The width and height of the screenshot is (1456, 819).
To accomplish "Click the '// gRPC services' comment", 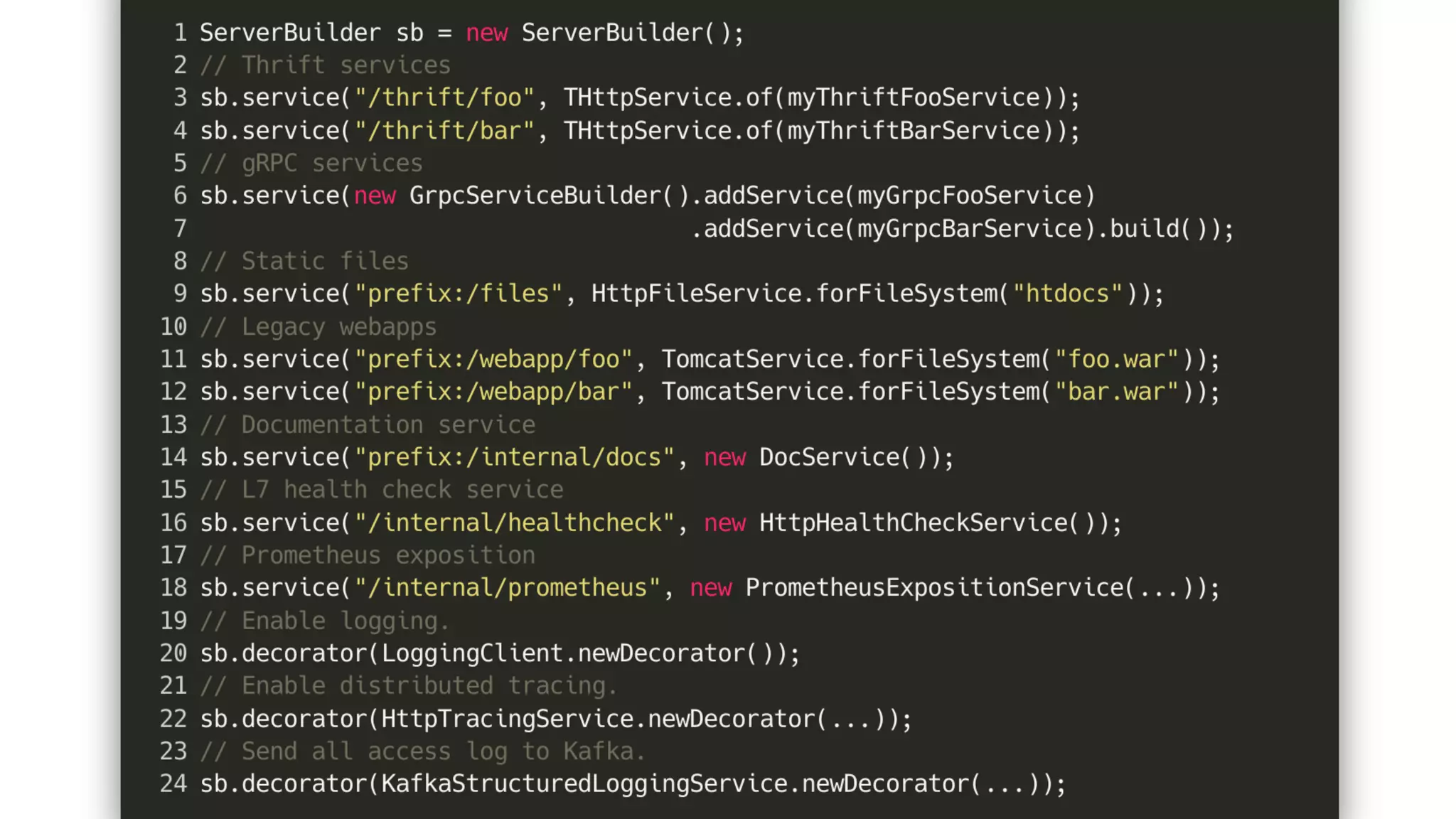I will tap(311, 164).
